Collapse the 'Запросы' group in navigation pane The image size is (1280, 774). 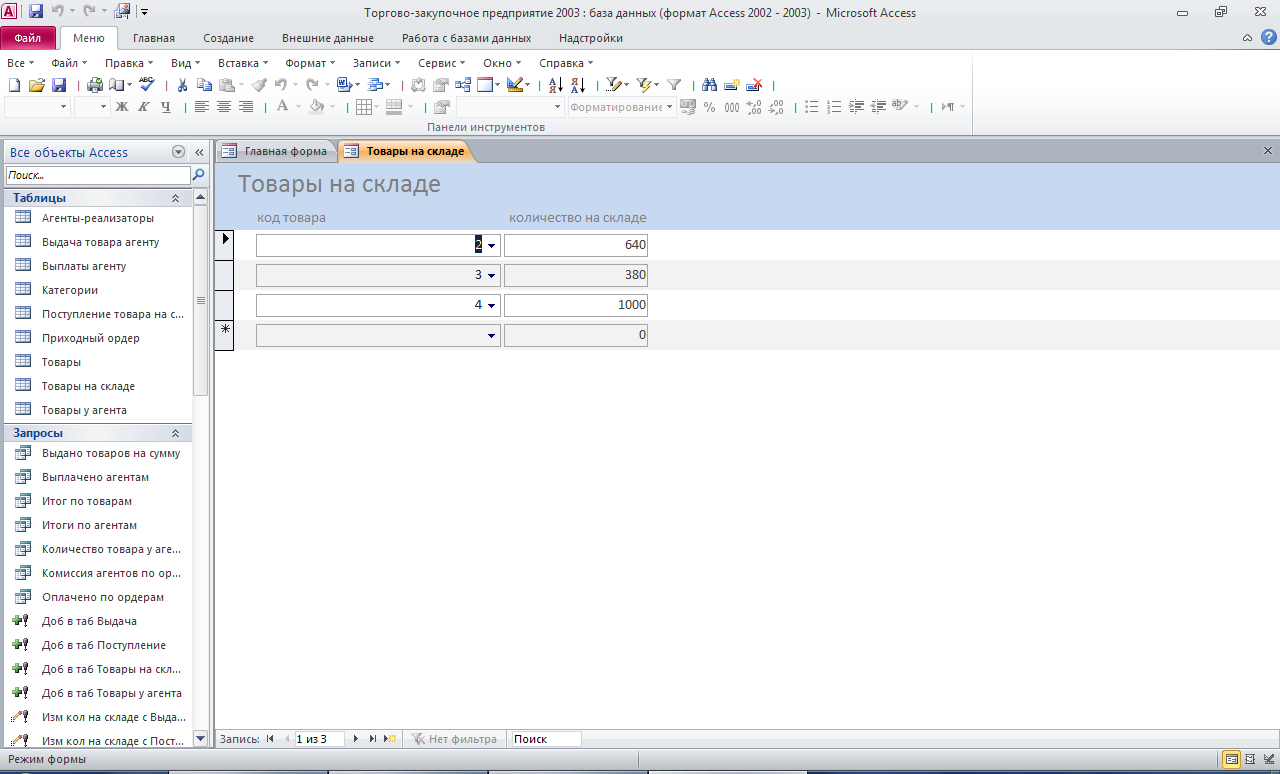click(x=175, y=433)
